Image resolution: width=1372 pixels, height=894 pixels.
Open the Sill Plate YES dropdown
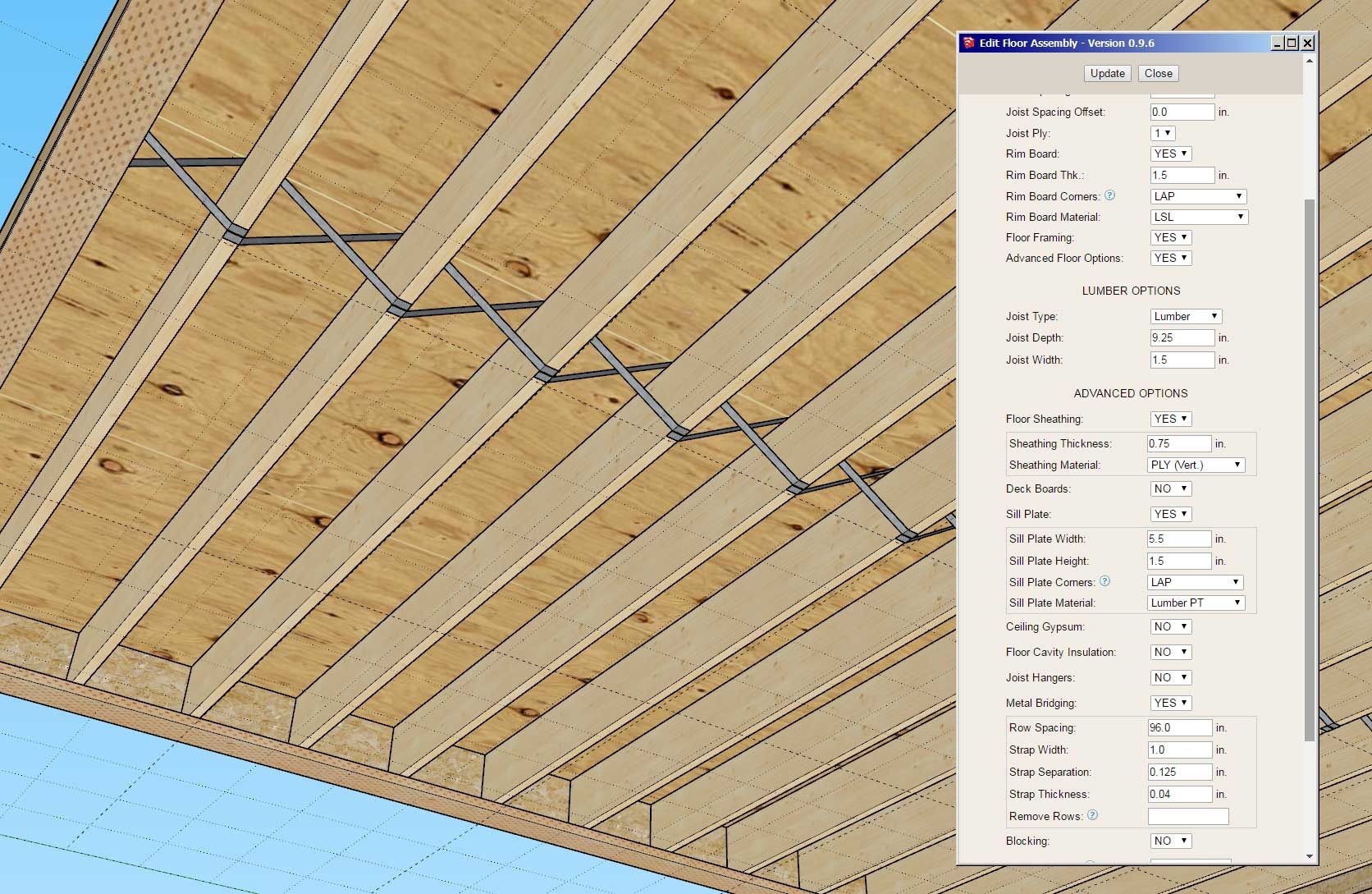1171,514
